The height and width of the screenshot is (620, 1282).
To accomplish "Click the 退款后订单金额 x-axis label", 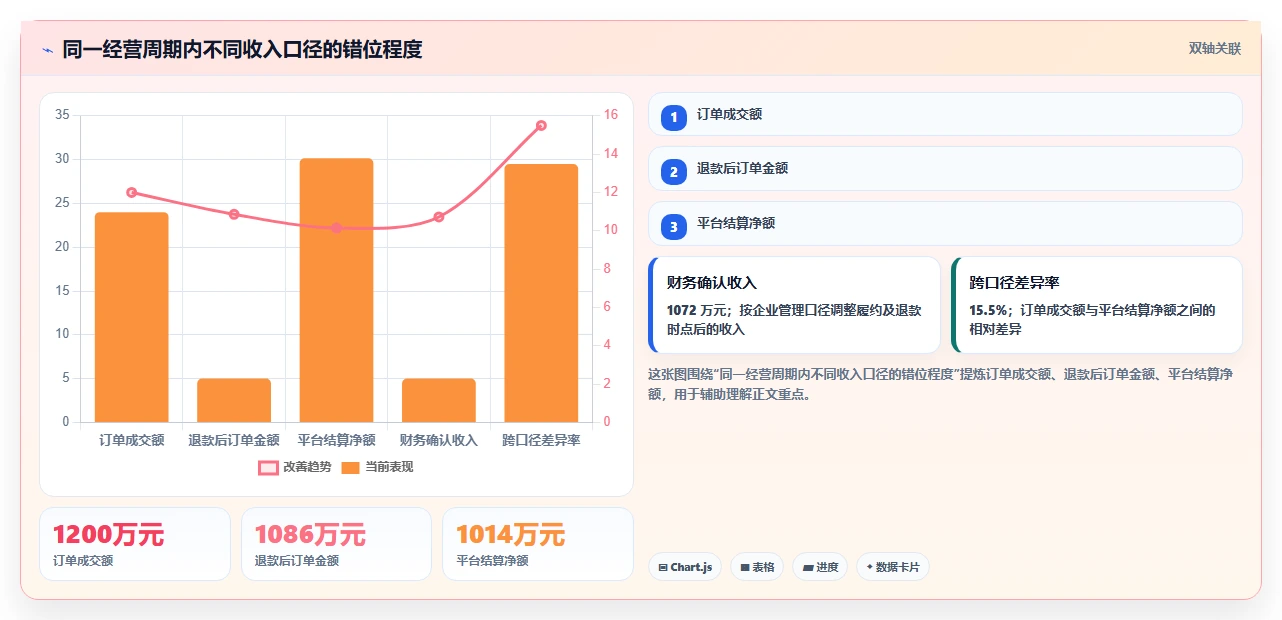I will 234,440.
